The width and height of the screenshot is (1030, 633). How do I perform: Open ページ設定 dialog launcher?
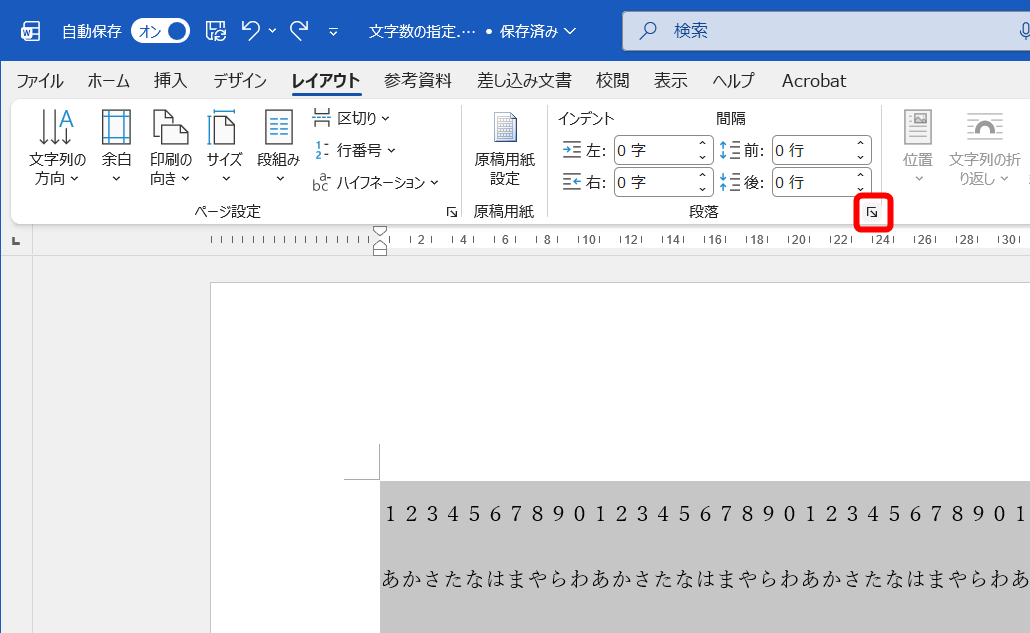(x=452, y=212)
